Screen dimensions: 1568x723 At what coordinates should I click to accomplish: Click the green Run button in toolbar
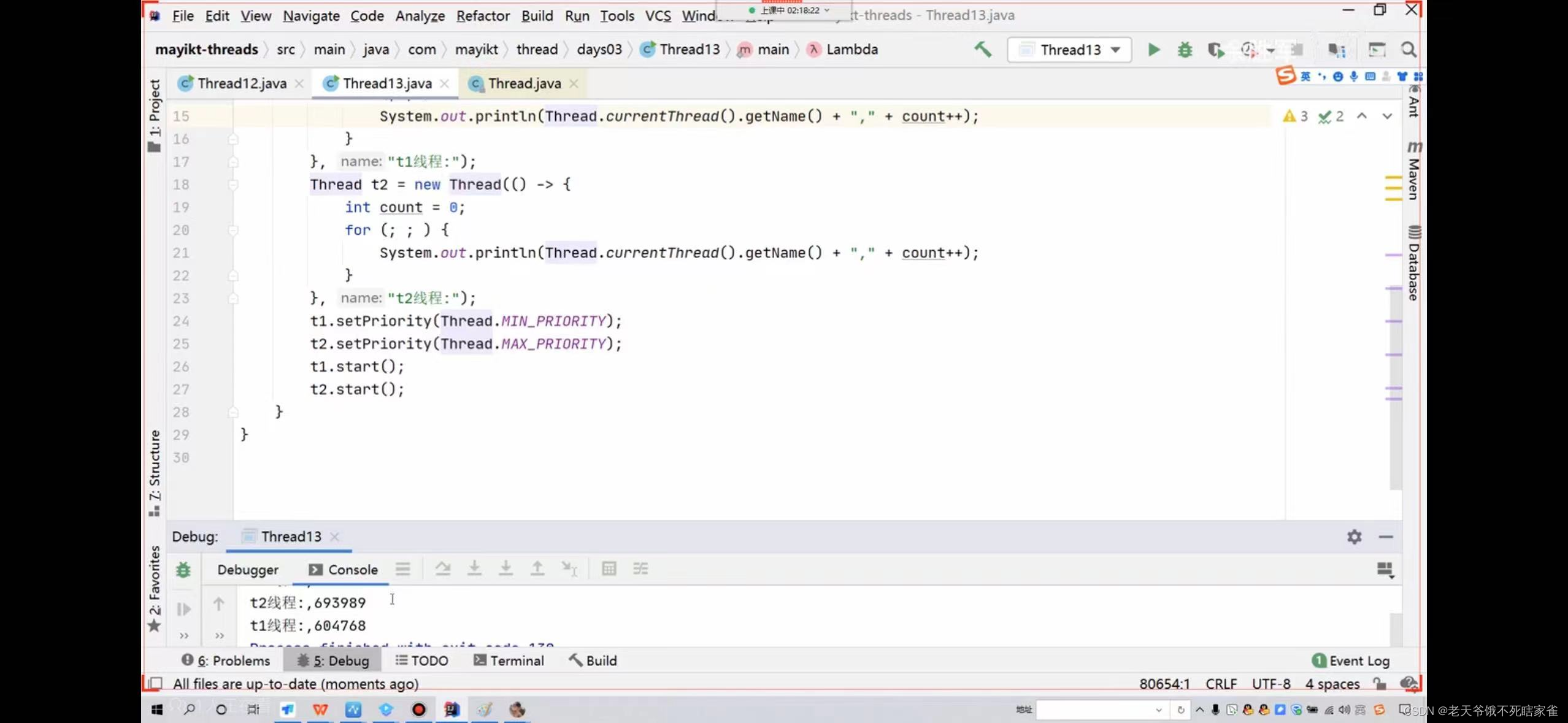tap(1153, 50)
